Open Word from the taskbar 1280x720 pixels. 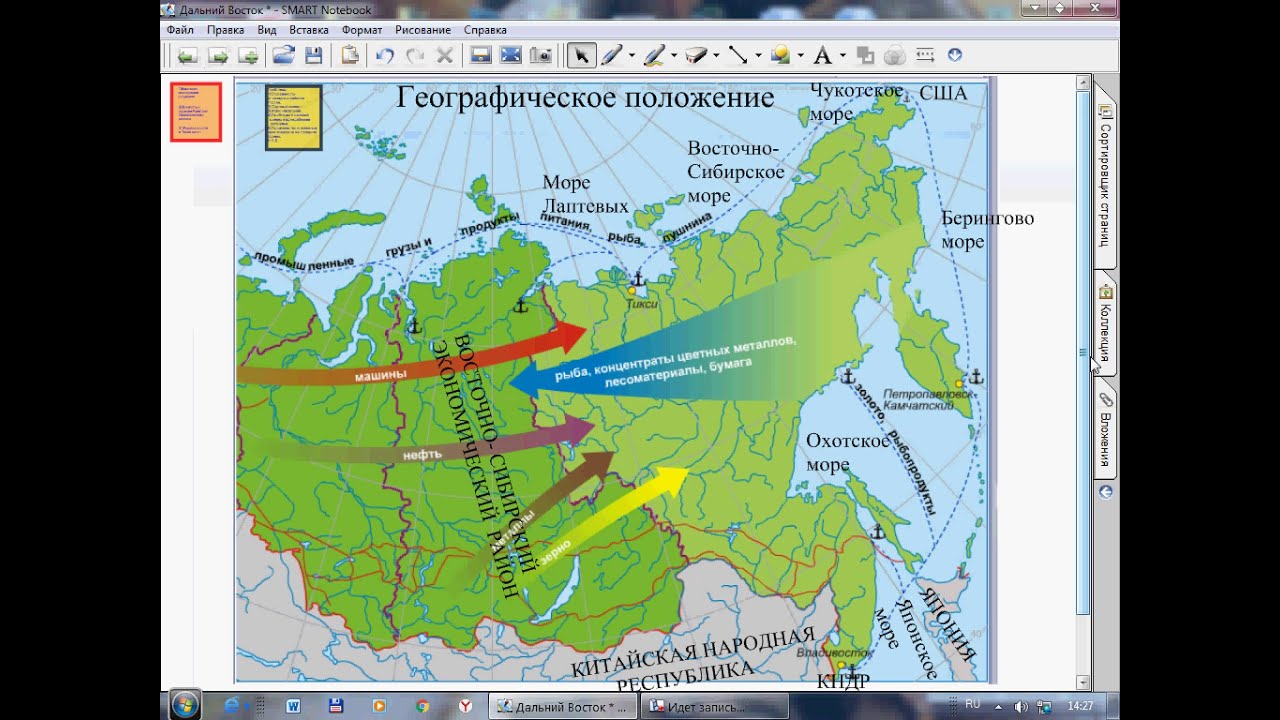click(293, 706)
